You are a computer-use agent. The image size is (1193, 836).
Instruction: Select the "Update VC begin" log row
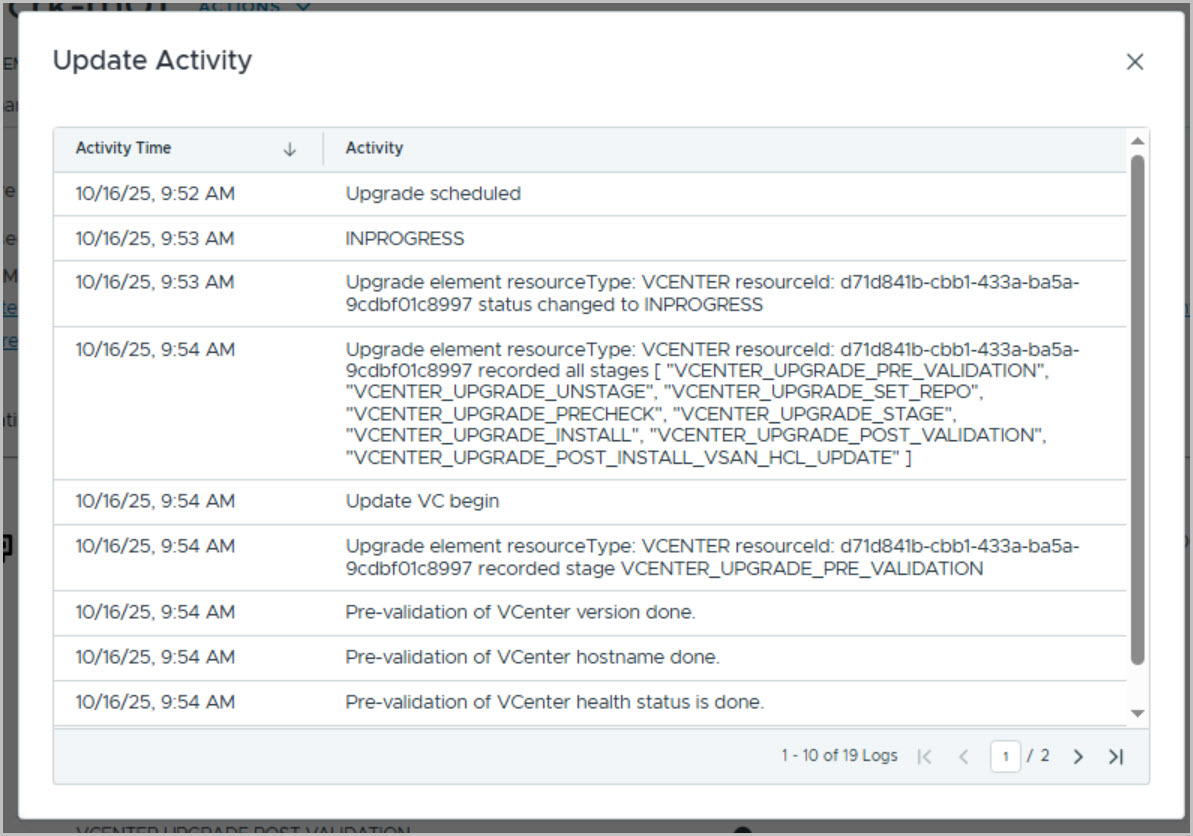coord(422,502)
